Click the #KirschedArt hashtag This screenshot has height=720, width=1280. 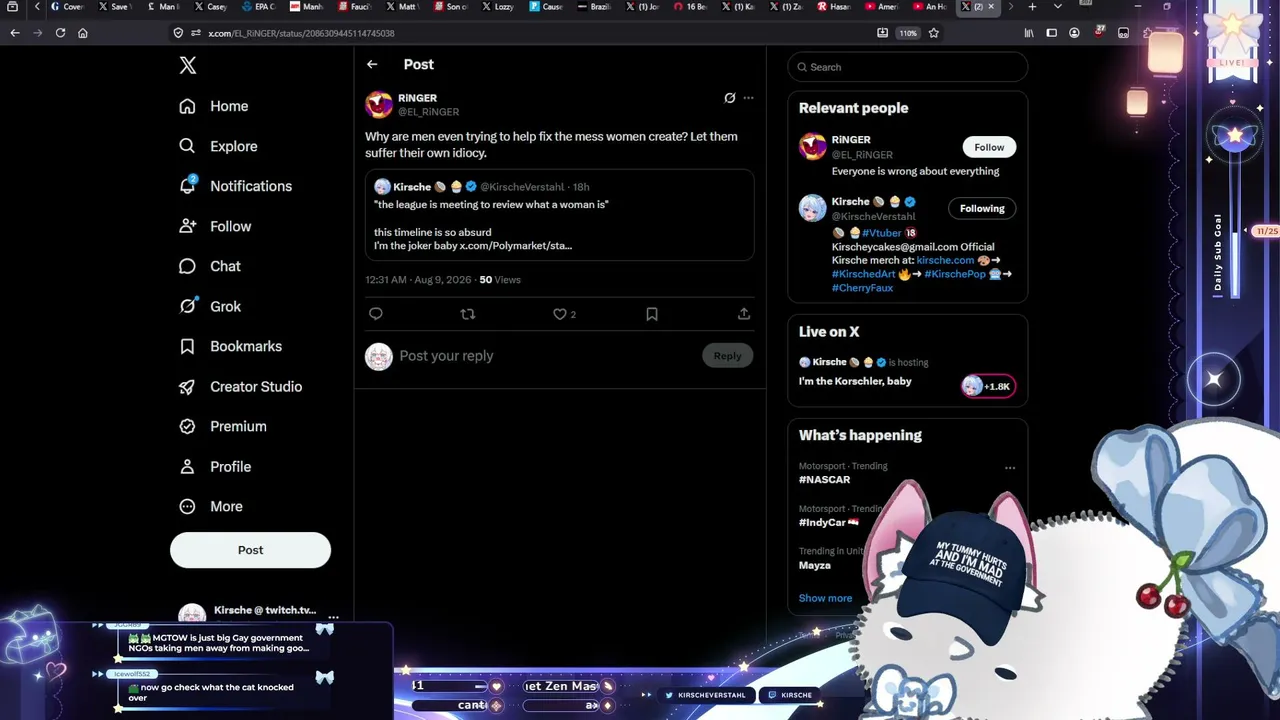coord(864,274)
